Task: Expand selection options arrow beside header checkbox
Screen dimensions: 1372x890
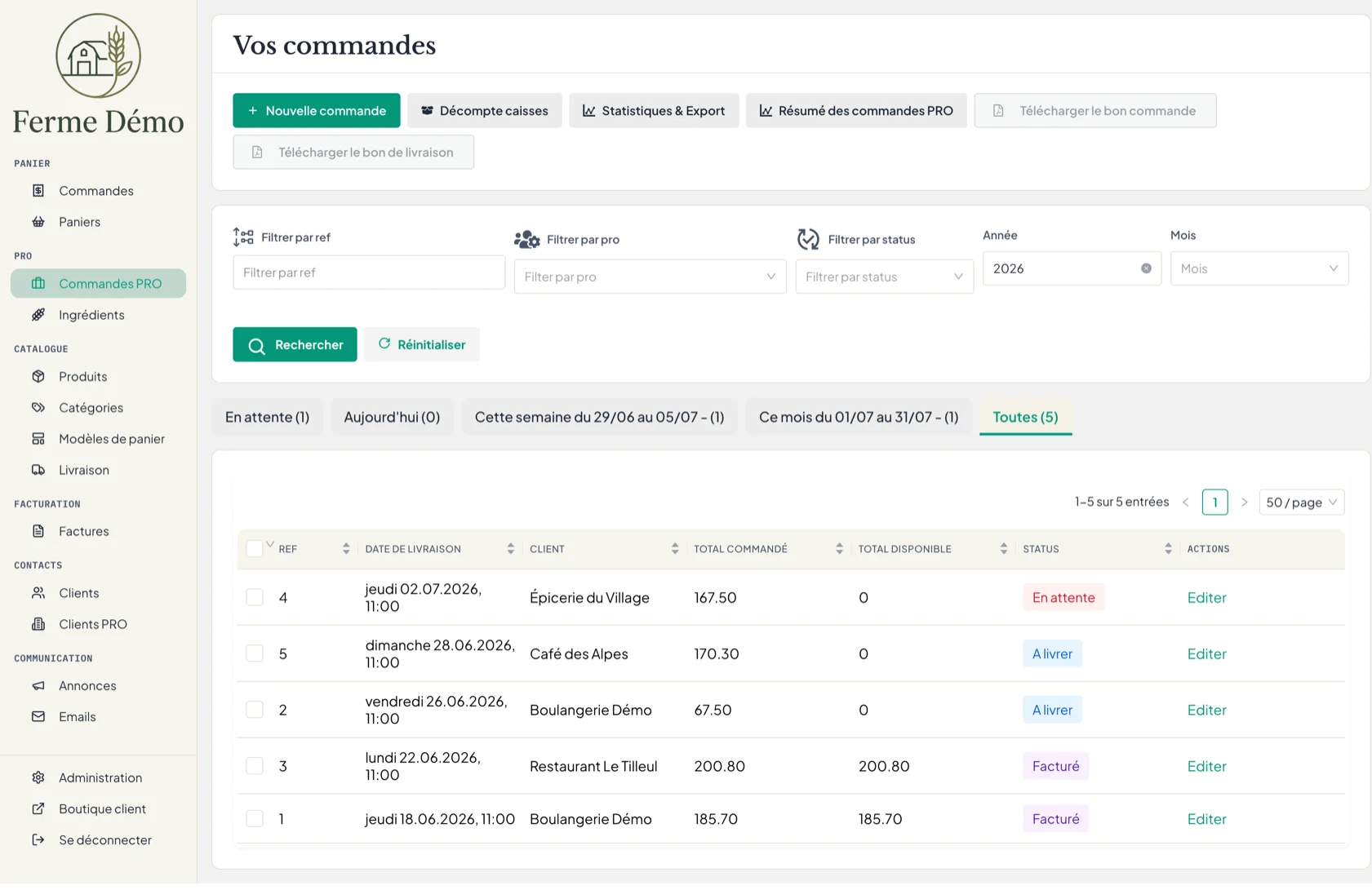Action: [270, 544]
